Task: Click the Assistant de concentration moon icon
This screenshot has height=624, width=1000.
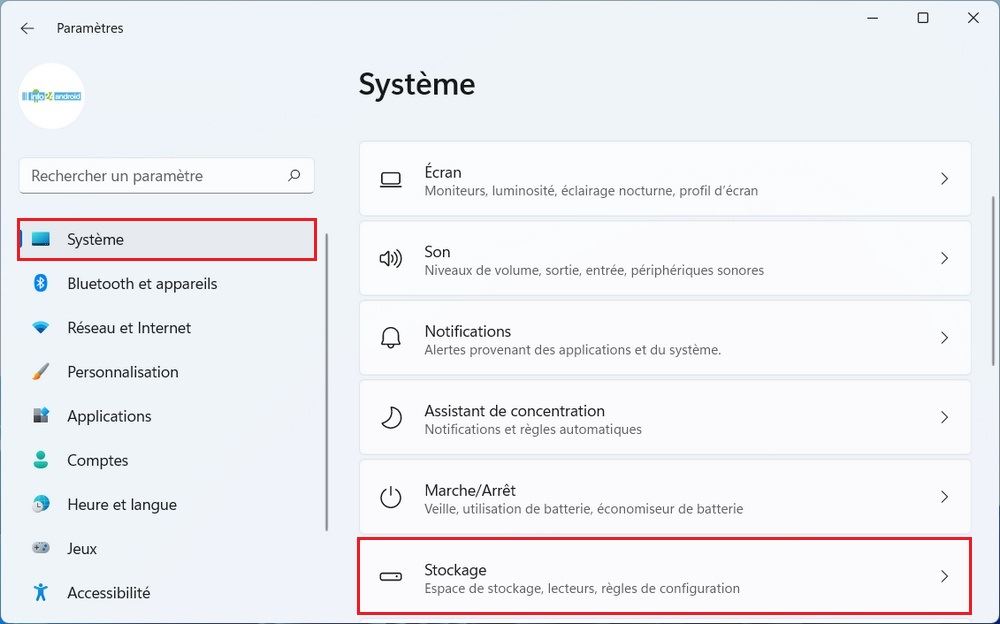Action: pyautogui.click(x=391, y=417)
